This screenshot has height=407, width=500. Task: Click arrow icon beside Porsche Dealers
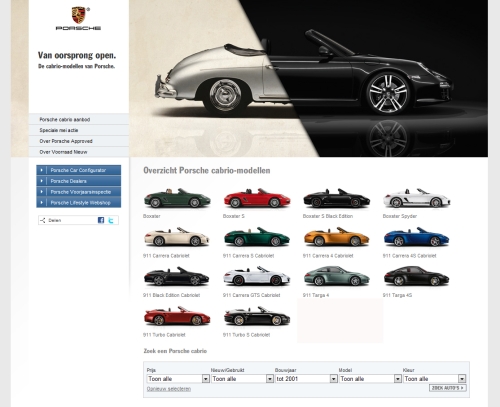tap(41, 181)
